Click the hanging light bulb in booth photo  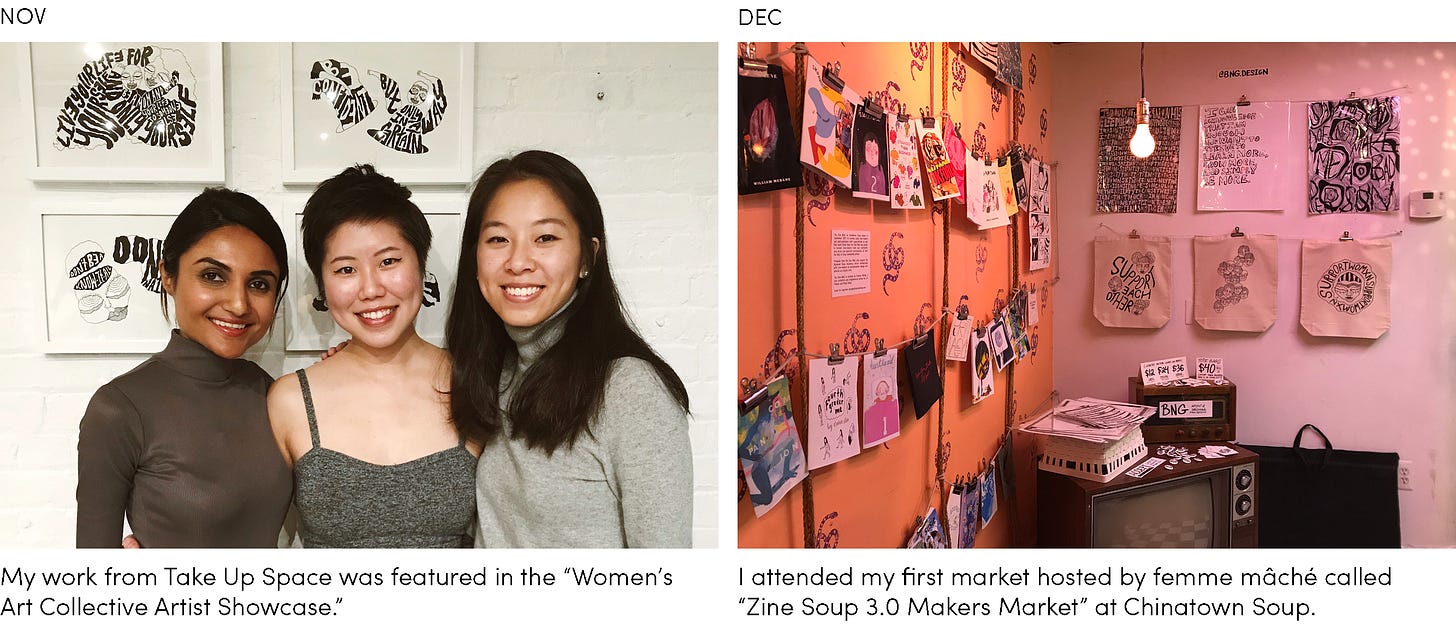click(x=1141, y=134)
